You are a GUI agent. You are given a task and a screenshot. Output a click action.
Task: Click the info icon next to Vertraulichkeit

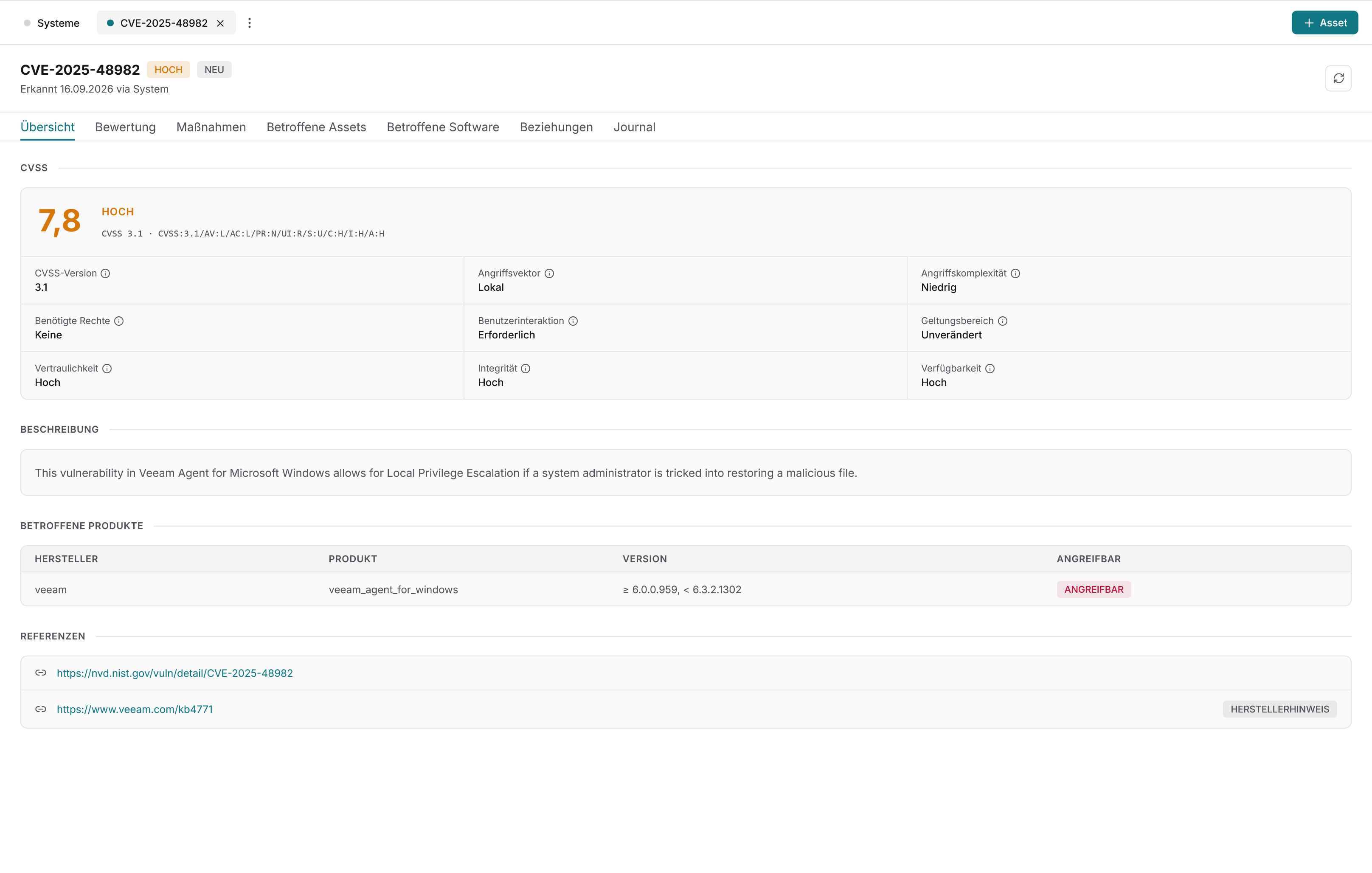[x=107, y=369]
